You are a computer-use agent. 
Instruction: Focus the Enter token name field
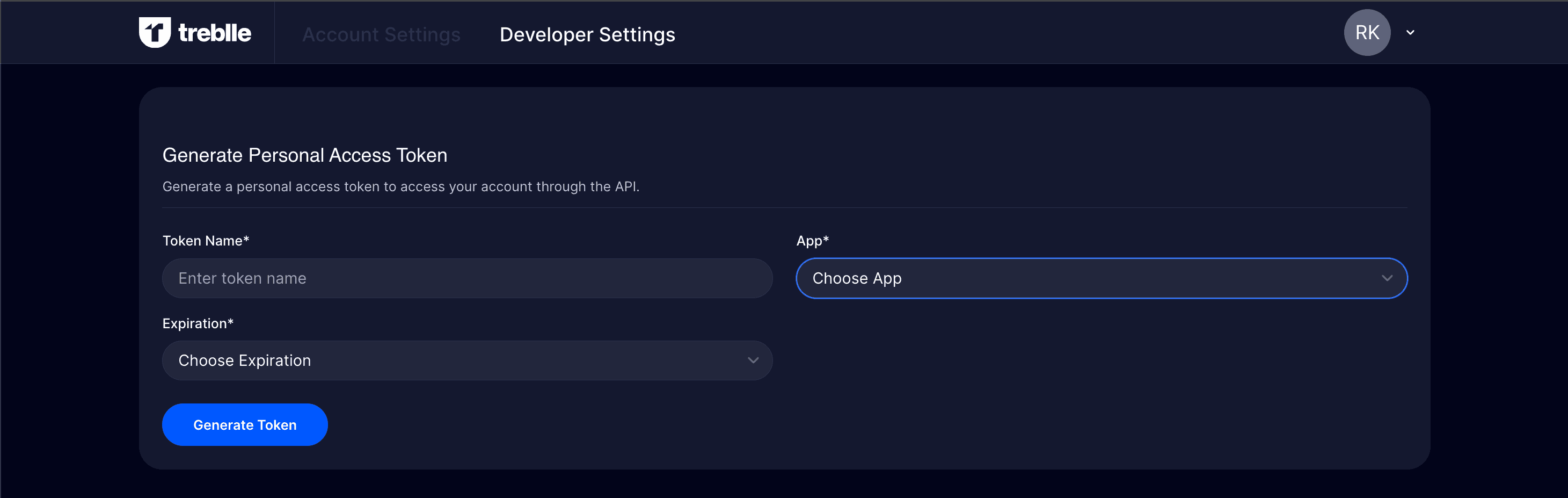468,278
